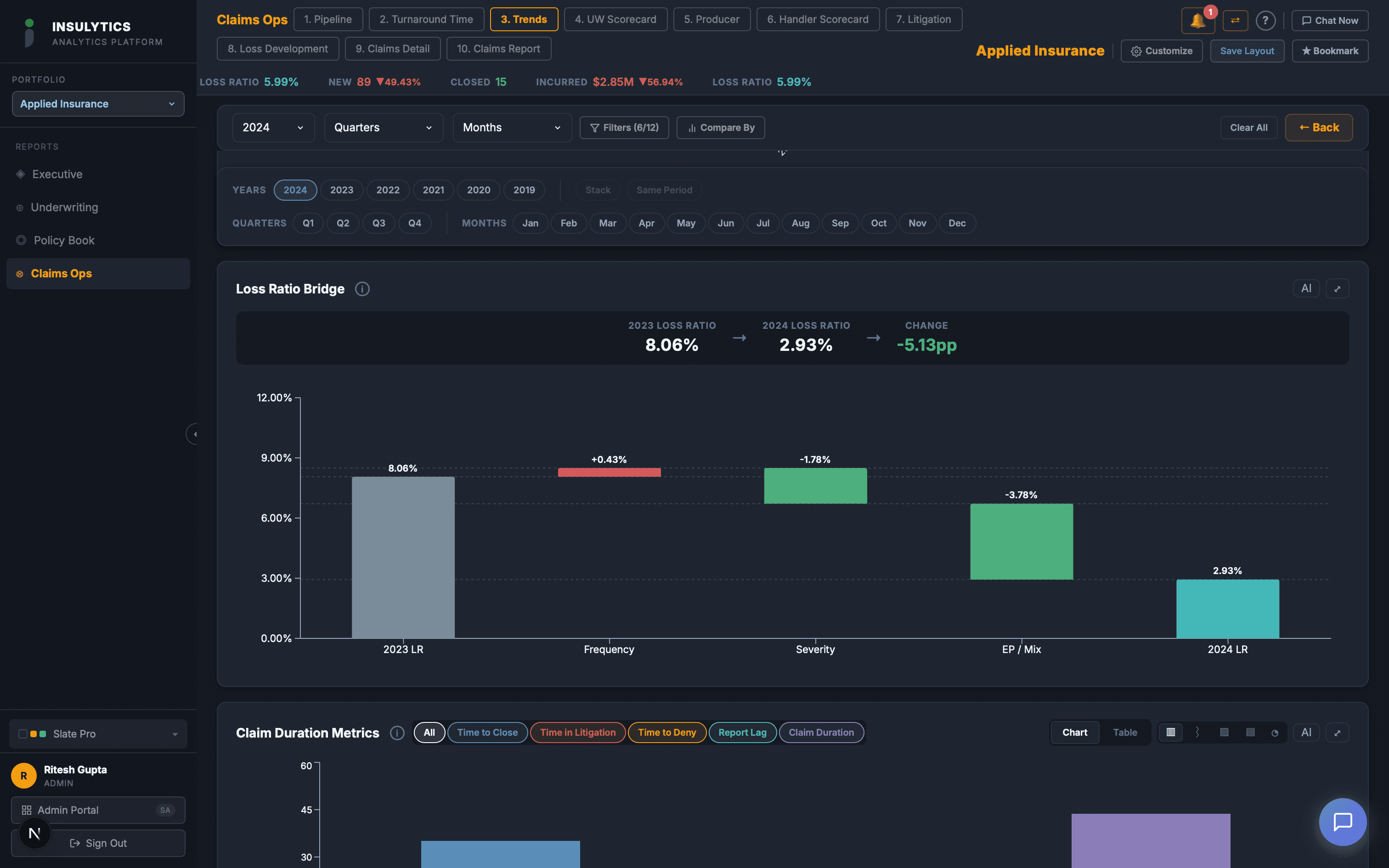Enable Stack comparison mode

(x=598, y=190)
